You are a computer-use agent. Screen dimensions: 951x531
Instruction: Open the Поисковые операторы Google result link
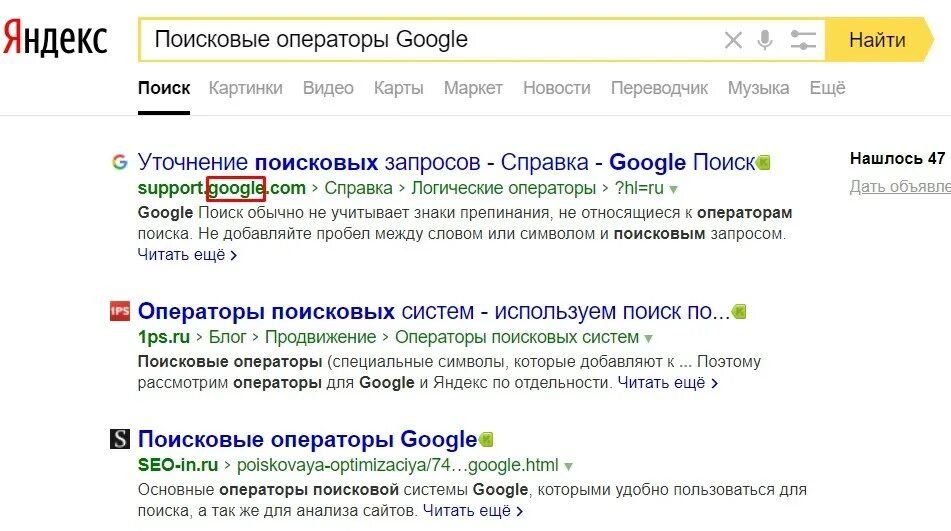[307, 439]
